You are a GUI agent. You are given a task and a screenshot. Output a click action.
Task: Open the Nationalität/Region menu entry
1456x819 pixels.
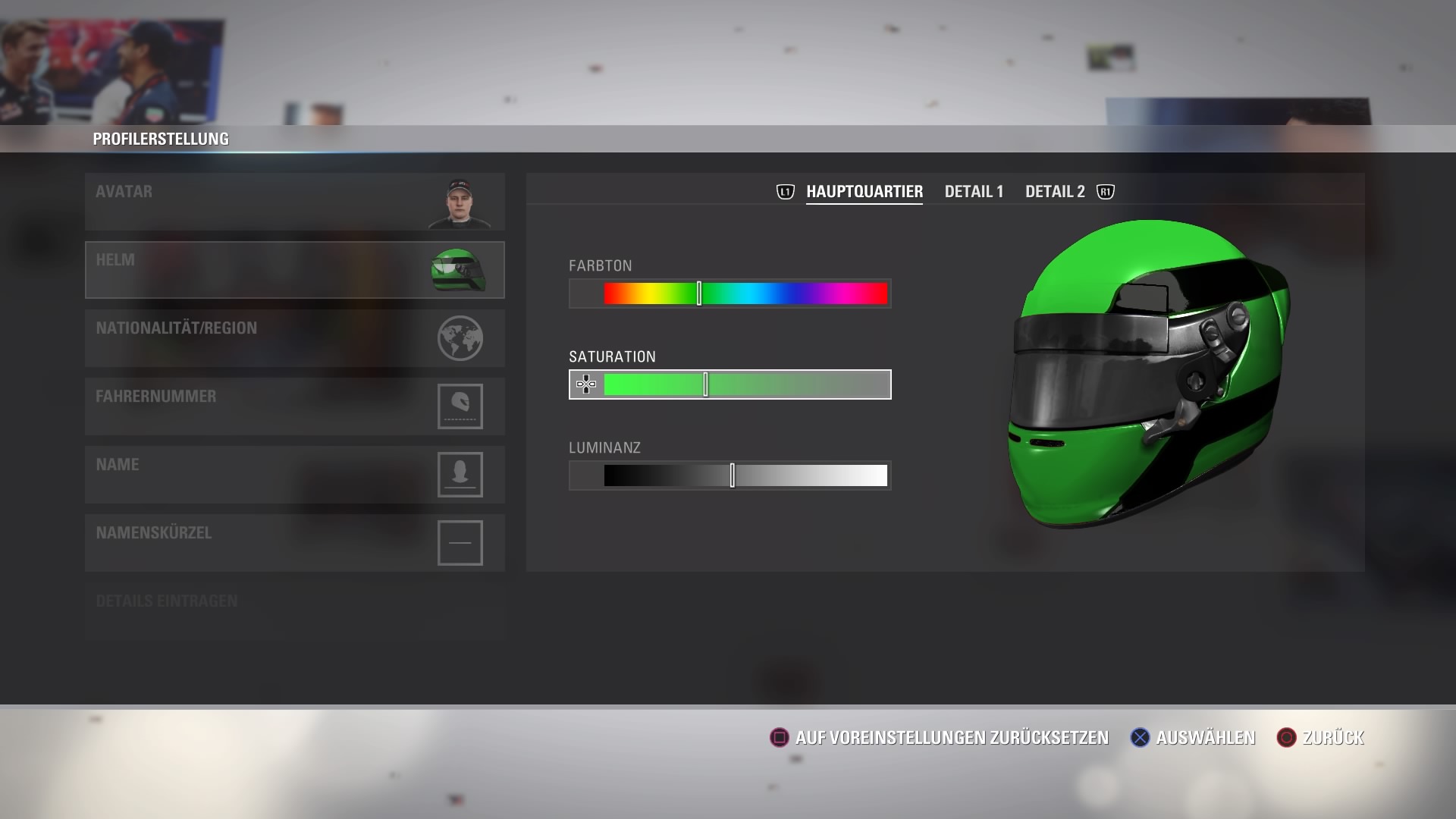295,338
